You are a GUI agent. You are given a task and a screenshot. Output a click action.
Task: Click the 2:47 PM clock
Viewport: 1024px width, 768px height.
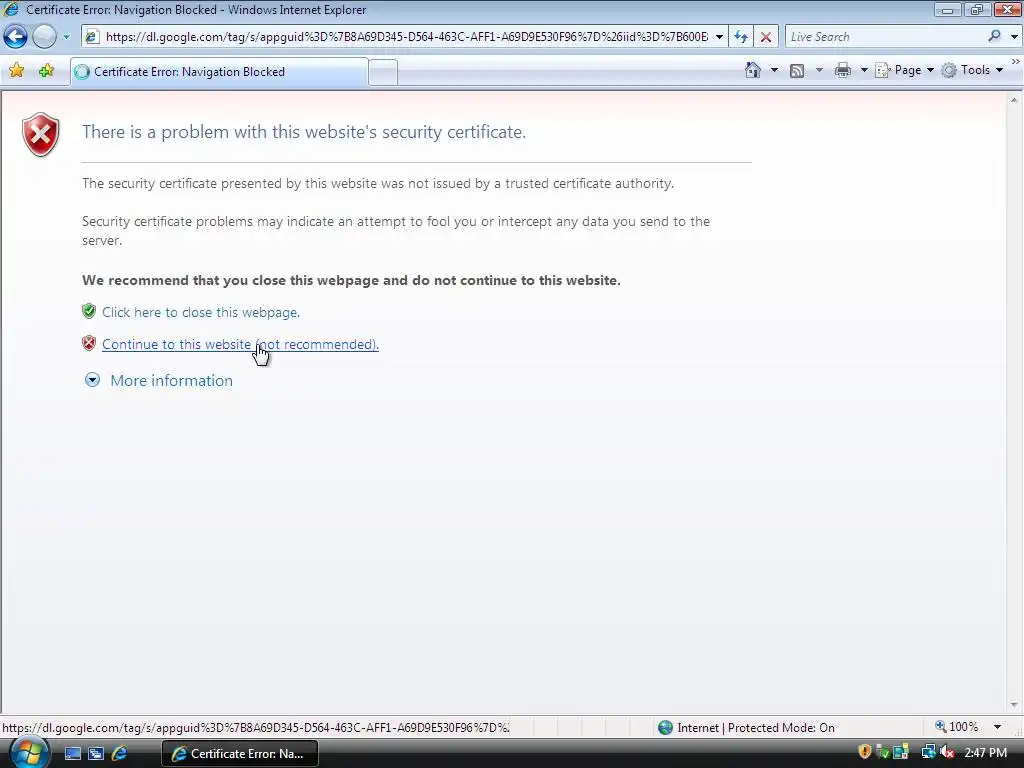[985, 753]
